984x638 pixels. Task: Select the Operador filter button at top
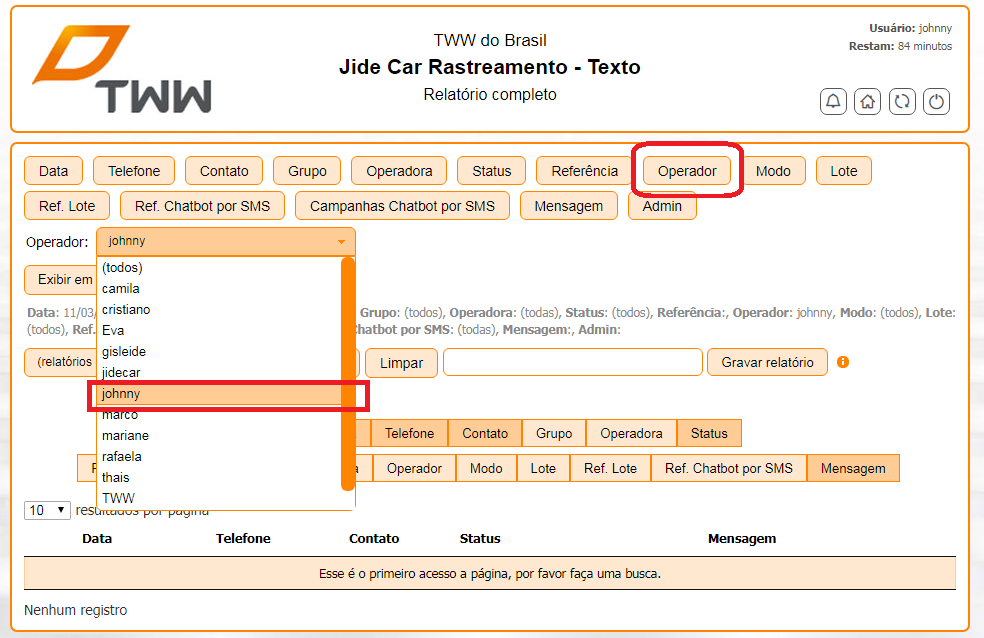(687, 171)
